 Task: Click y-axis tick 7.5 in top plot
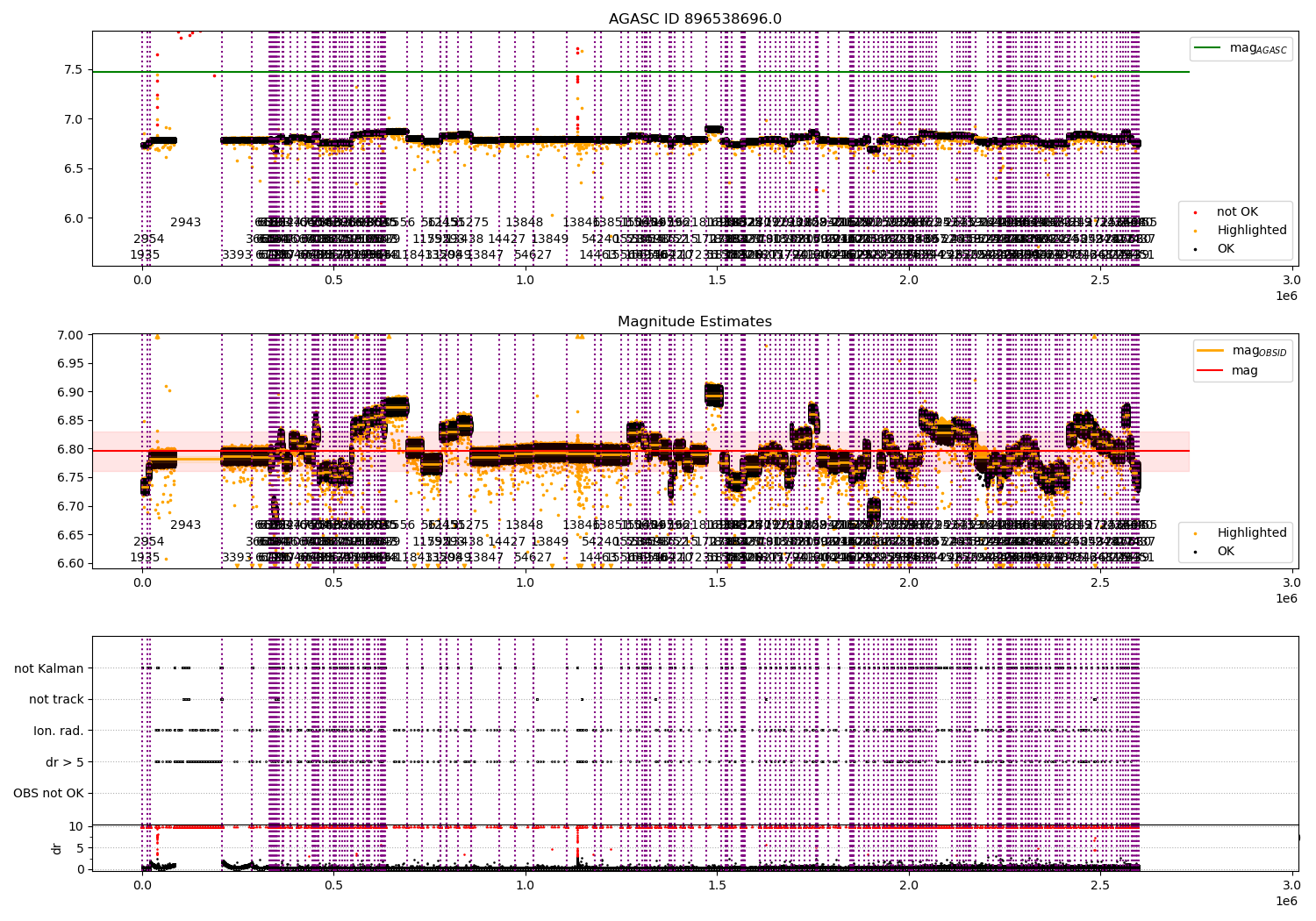(x=73, y=70)
